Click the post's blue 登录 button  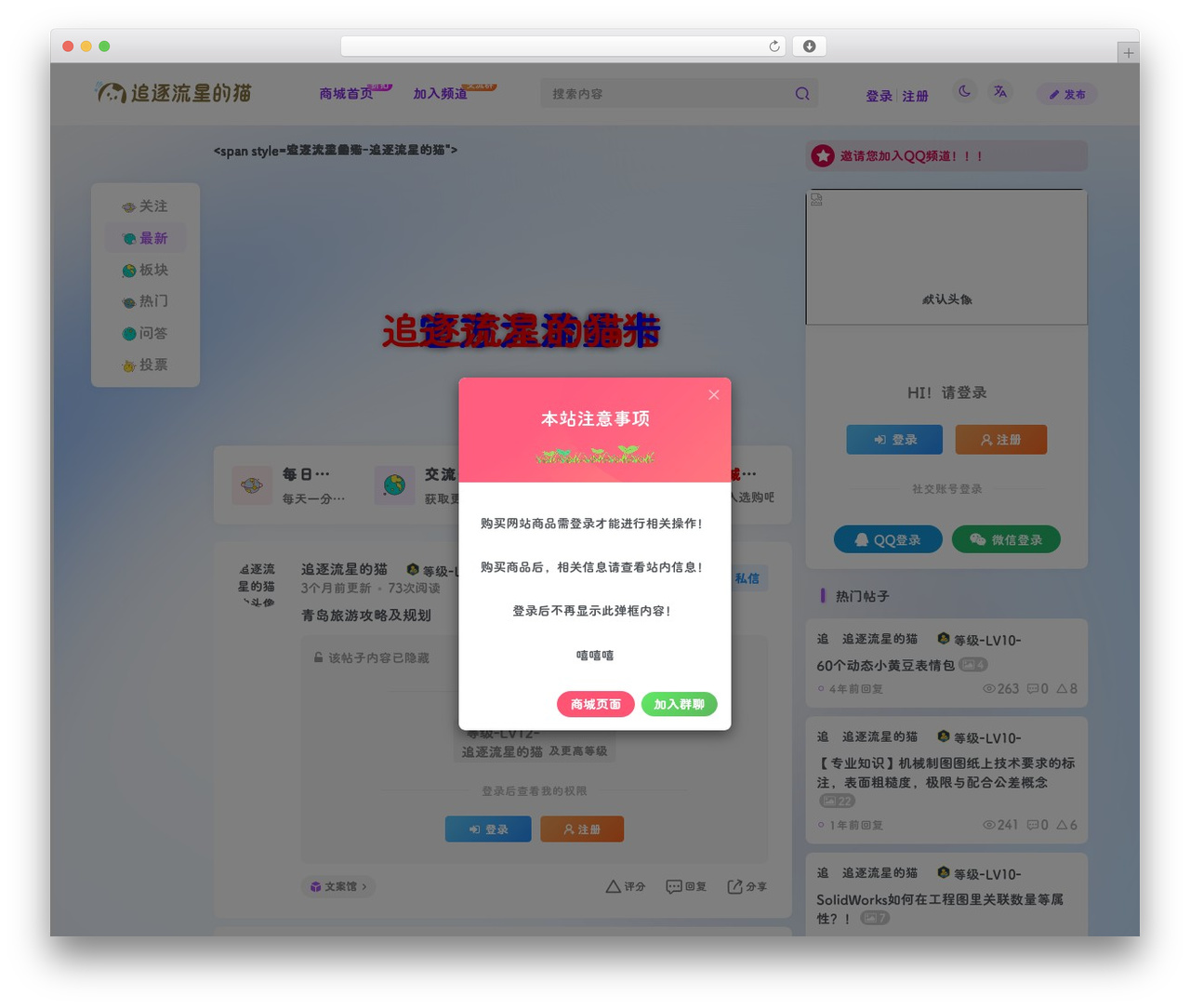pos(488,829)
